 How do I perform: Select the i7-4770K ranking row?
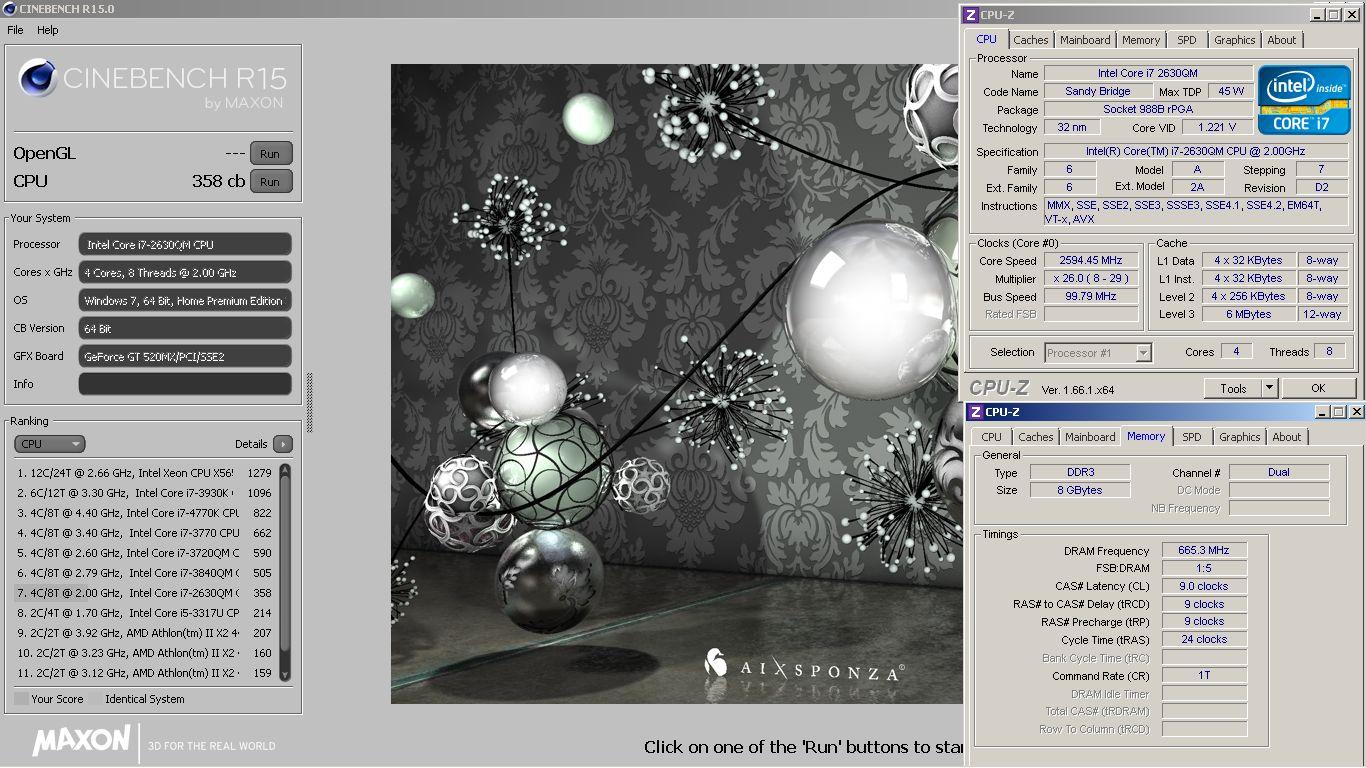pyautogui.click(x=144, y=513)
